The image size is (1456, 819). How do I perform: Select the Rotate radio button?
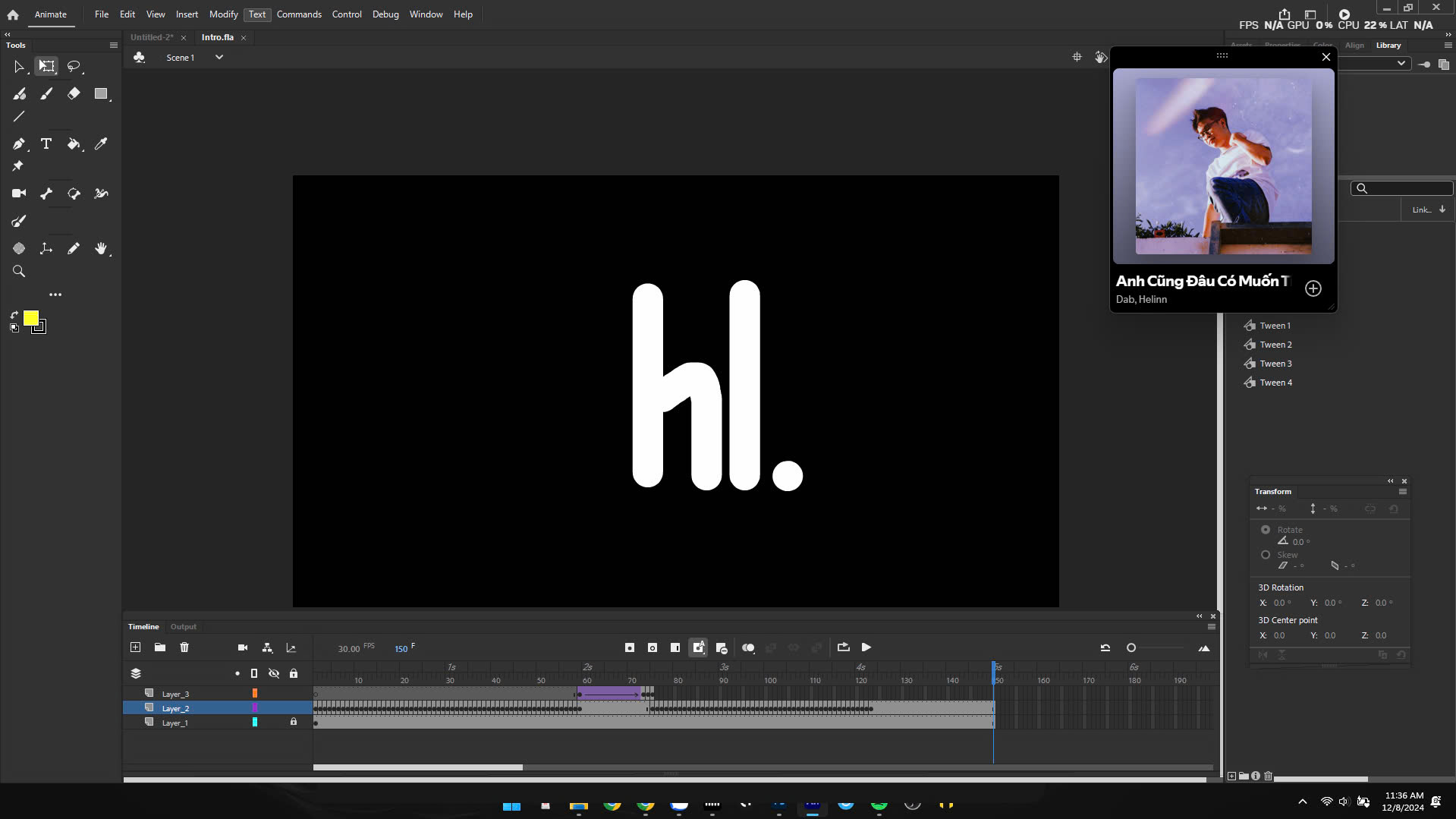coord(1266,530)
